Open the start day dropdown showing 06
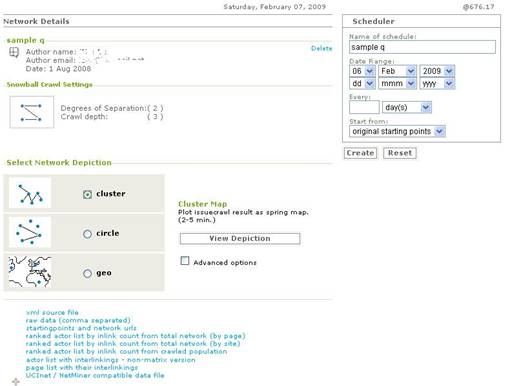The width and height of the screenshot is (510, 386). click(x=363, y=71)
